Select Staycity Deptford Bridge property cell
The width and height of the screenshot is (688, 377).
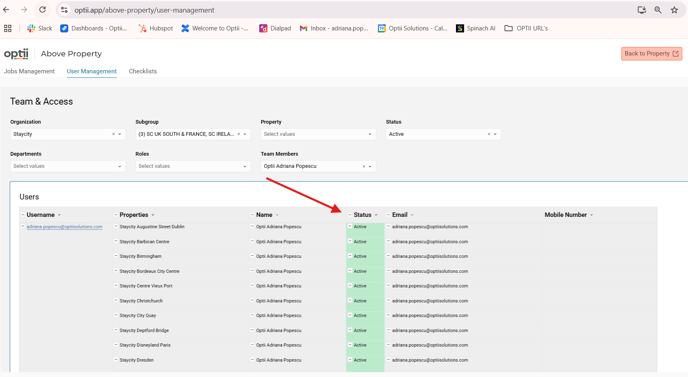[x=144, y=330]
